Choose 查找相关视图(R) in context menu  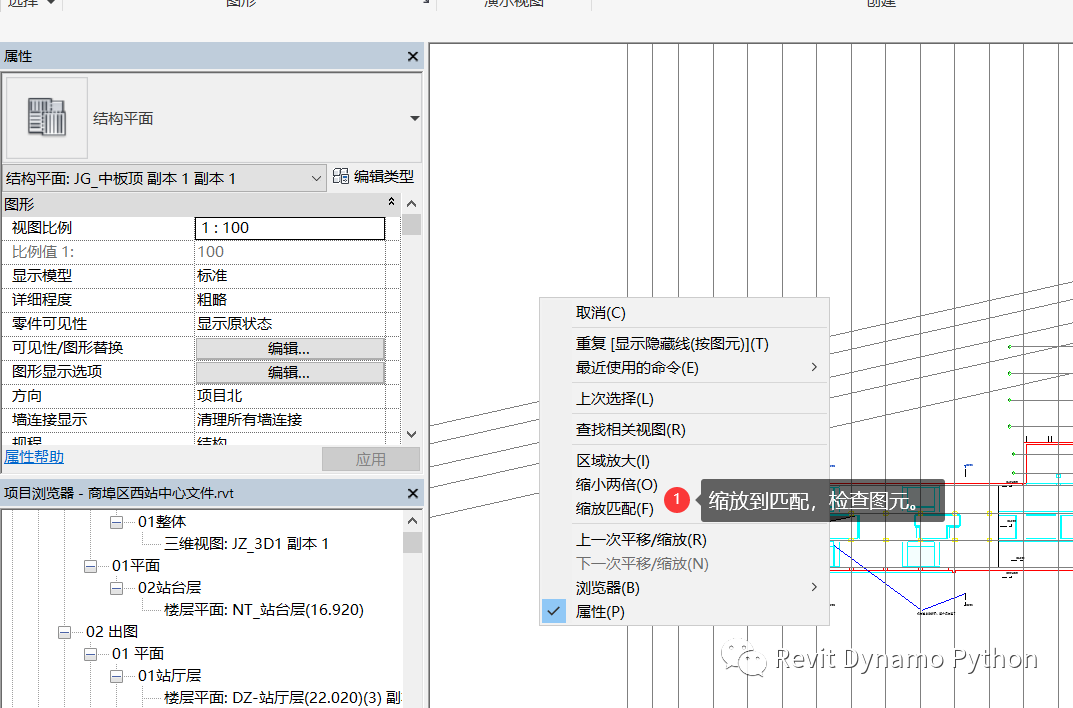[x=684, y=429]
